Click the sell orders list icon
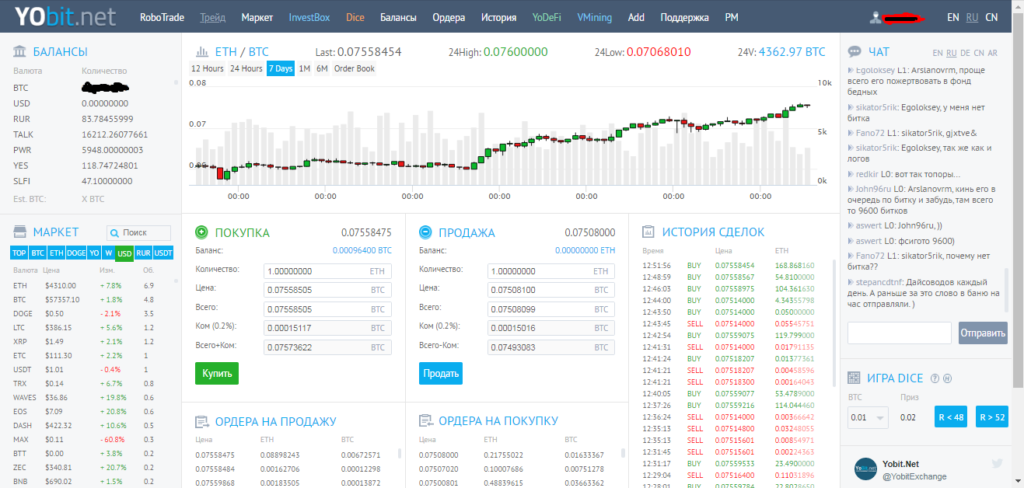 click(x=202, y=421)
